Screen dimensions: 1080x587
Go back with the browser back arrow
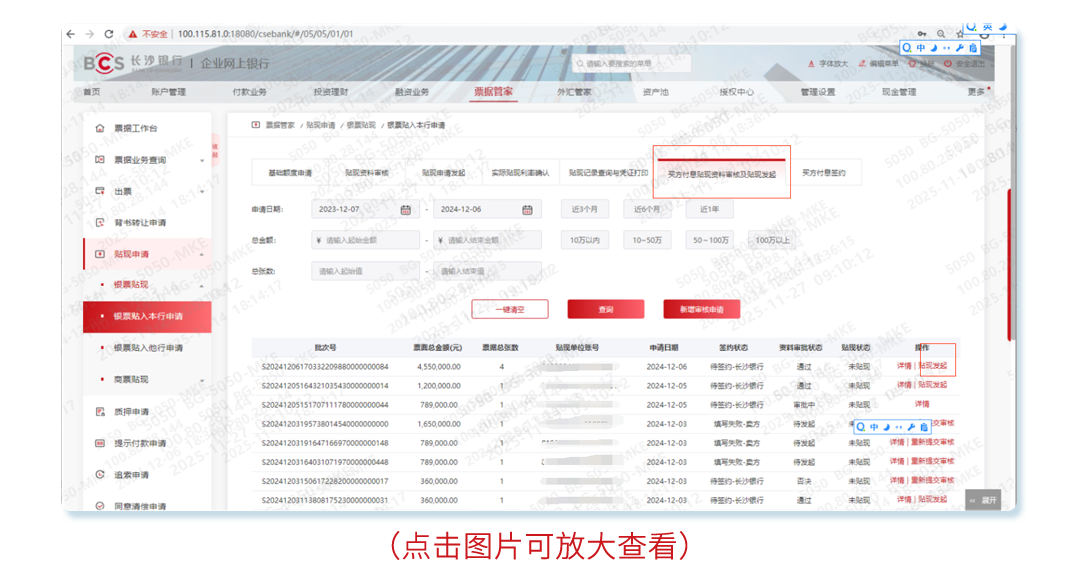point(71,34)
